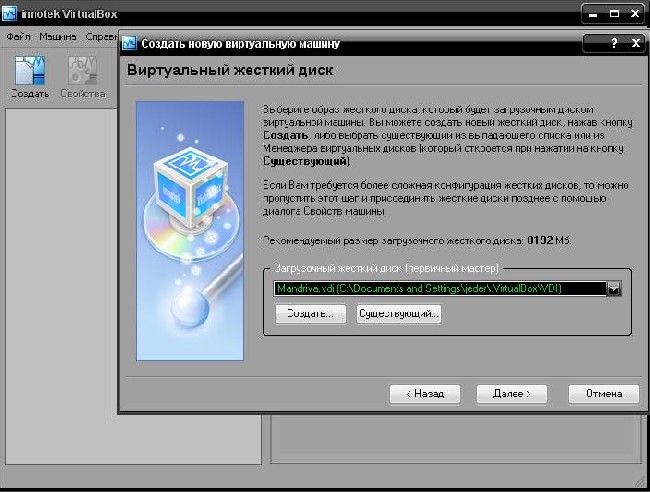The image size is (650, 492).
Task: Click the Создать... button for new disk
Action: click(310, 314)
